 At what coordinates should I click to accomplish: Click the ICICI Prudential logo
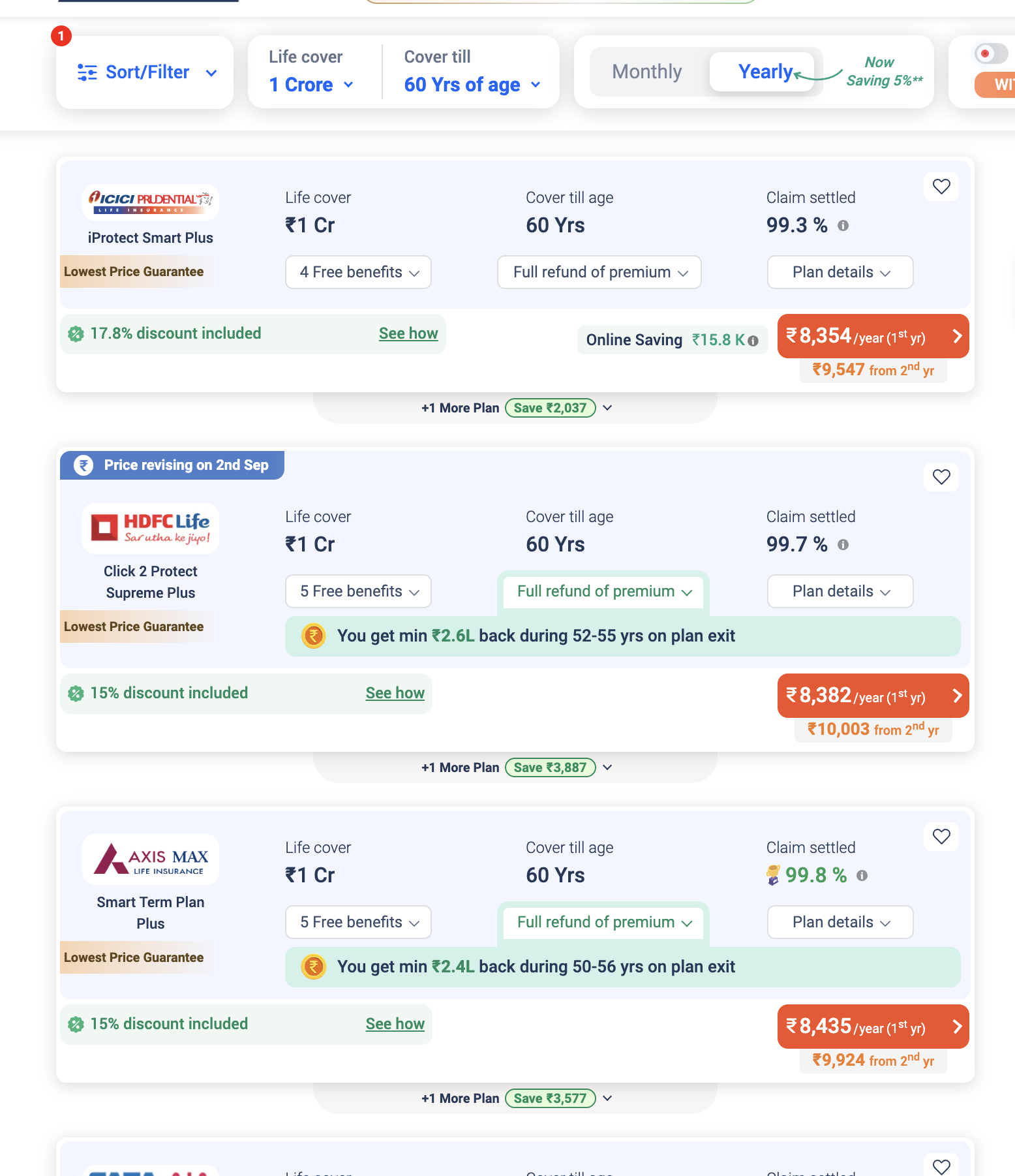(x=151, y=201)
